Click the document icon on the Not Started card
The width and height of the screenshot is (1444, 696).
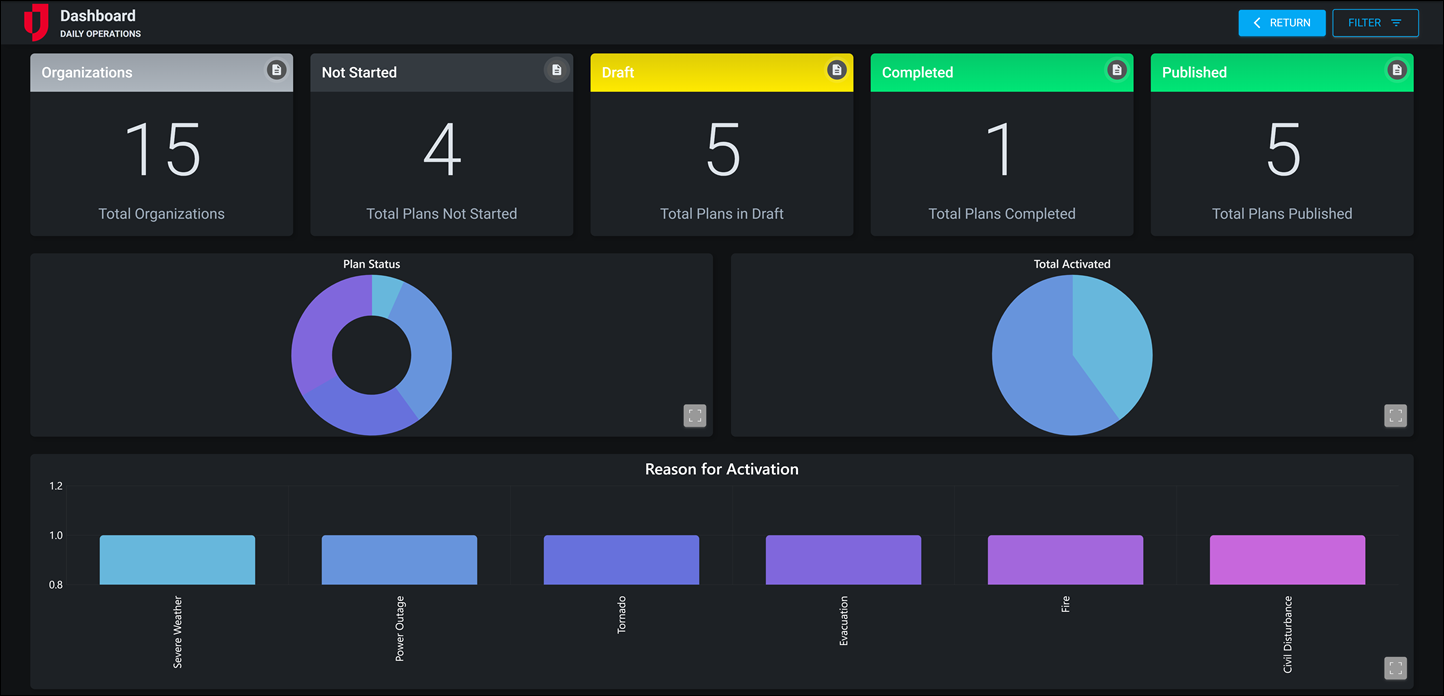coord(557,70)
